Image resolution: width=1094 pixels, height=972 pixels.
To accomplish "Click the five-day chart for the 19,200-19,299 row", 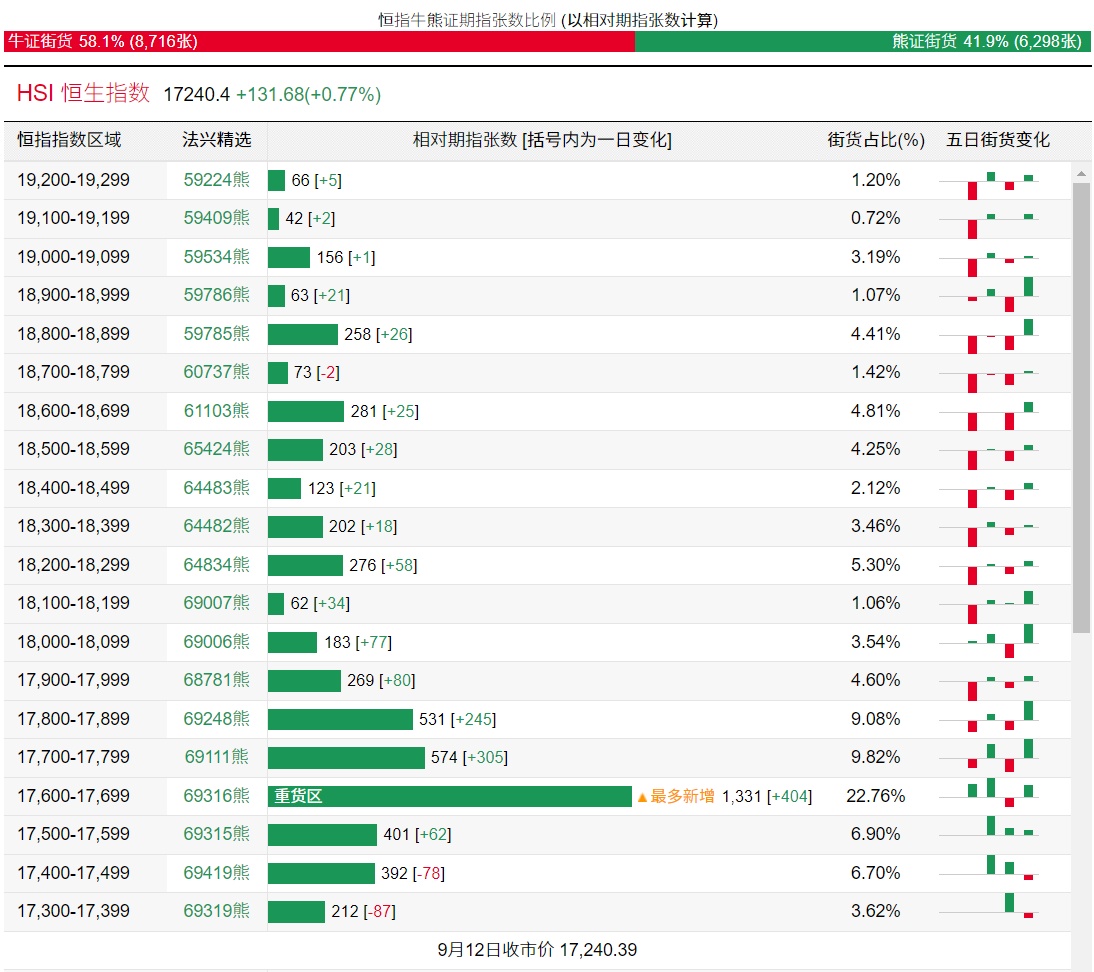I will (1000, 180).
